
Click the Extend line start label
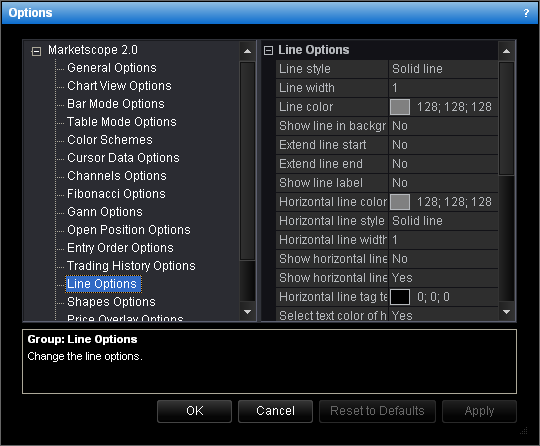tap(323, 145)
